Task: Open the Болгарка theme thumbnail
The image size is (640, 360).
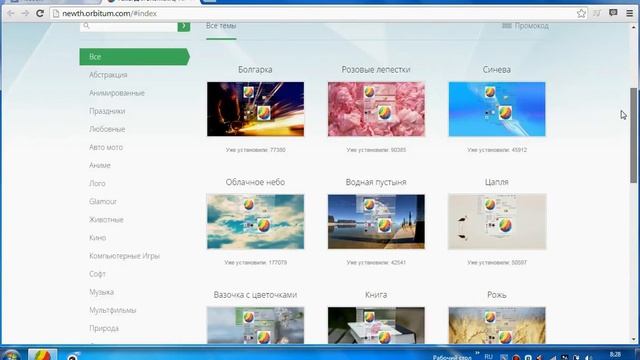Action: [x=256, y=109]
